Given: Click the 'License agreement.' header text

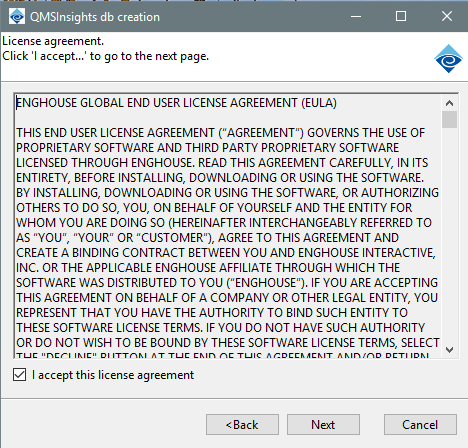Looking at the screenshot, I should click(x=53, y=41).
